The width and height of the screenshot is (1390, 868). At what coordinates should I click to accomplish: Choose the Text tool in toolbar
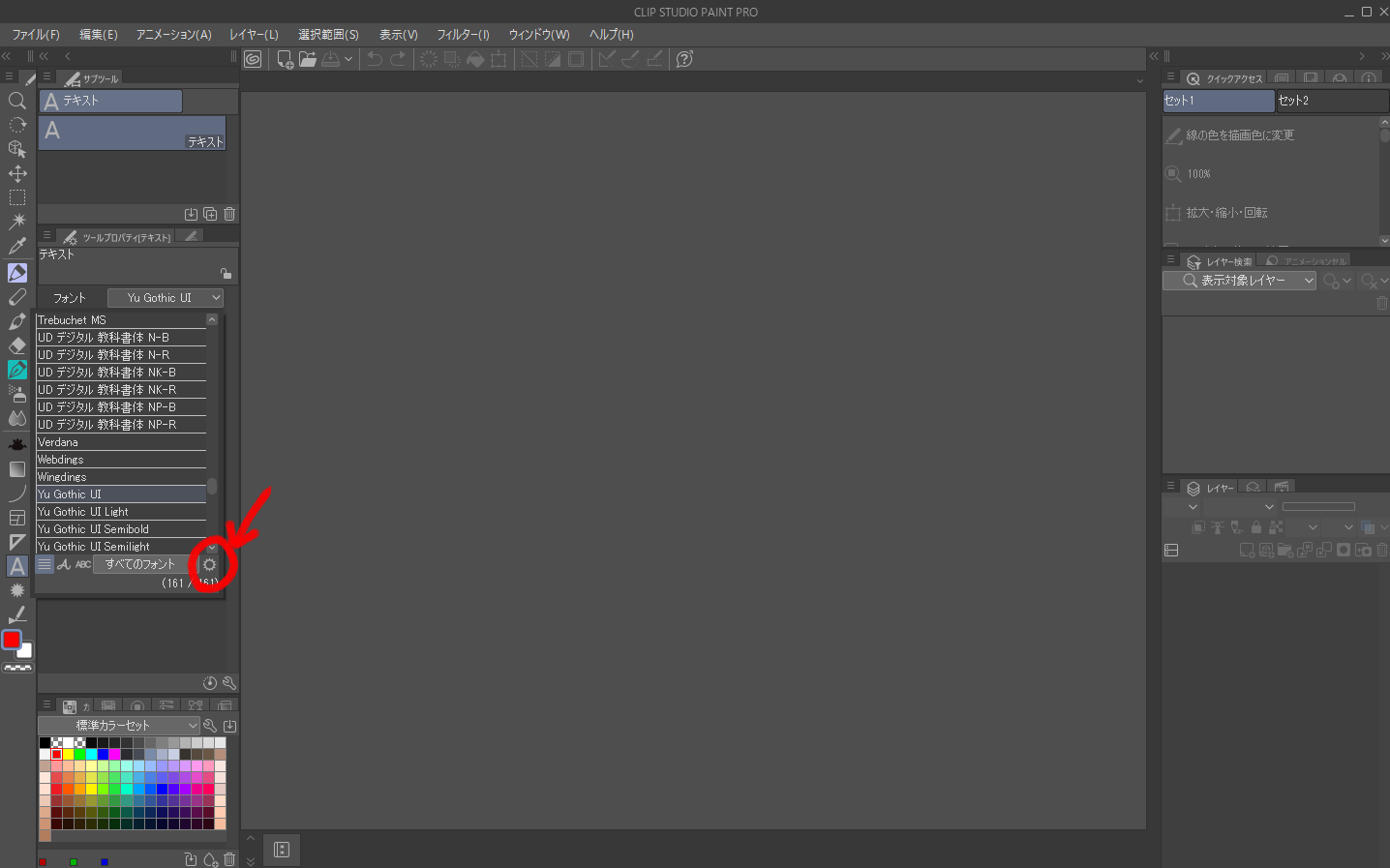coord(16,566)
